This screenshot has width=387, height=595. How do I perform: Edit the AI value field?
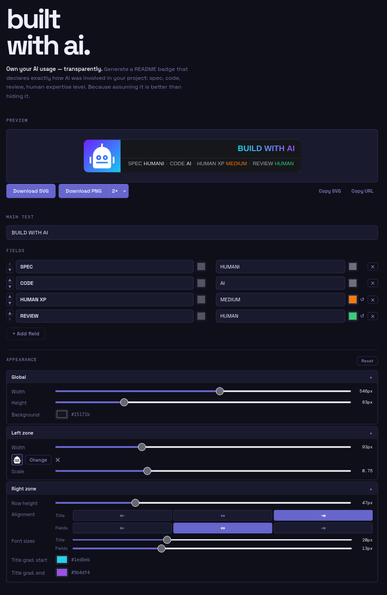coord(280,283)
